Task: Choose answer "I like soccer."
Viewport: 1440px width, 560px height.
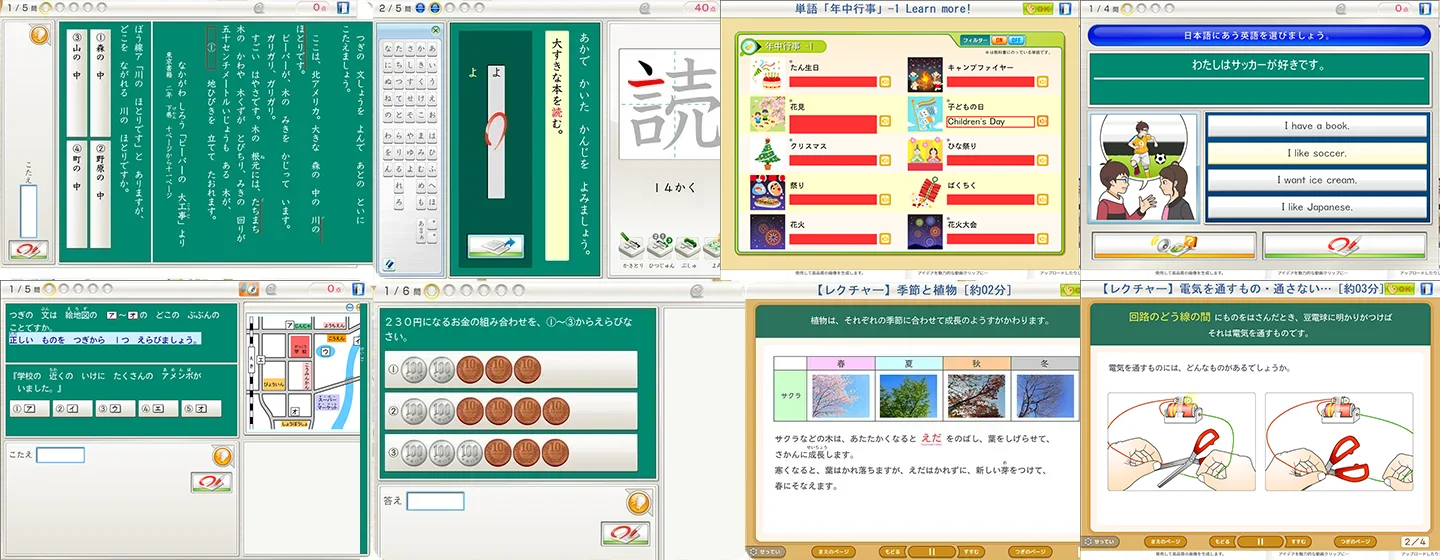Action: click(1317, 153)
